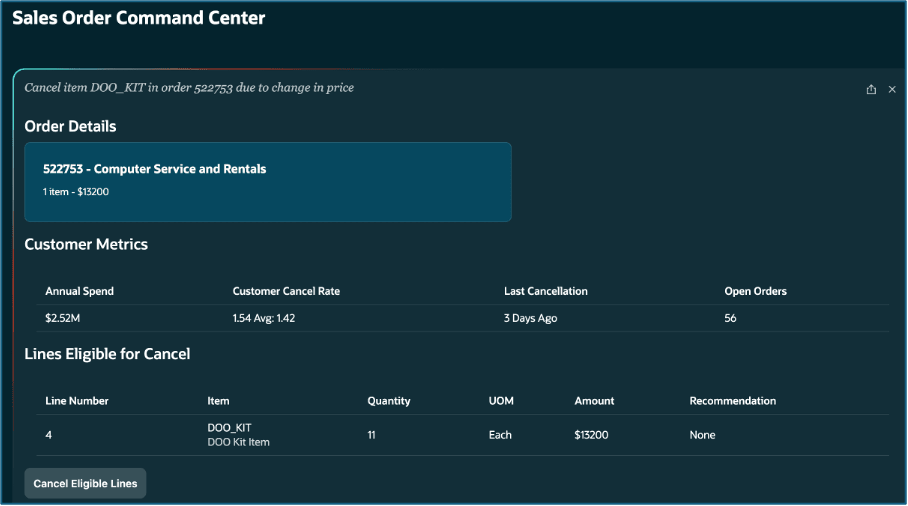The height and width of the screenshot is (506, 908).
Task: Select the $13200 amount cell in lines table
Action: [591, 435]
